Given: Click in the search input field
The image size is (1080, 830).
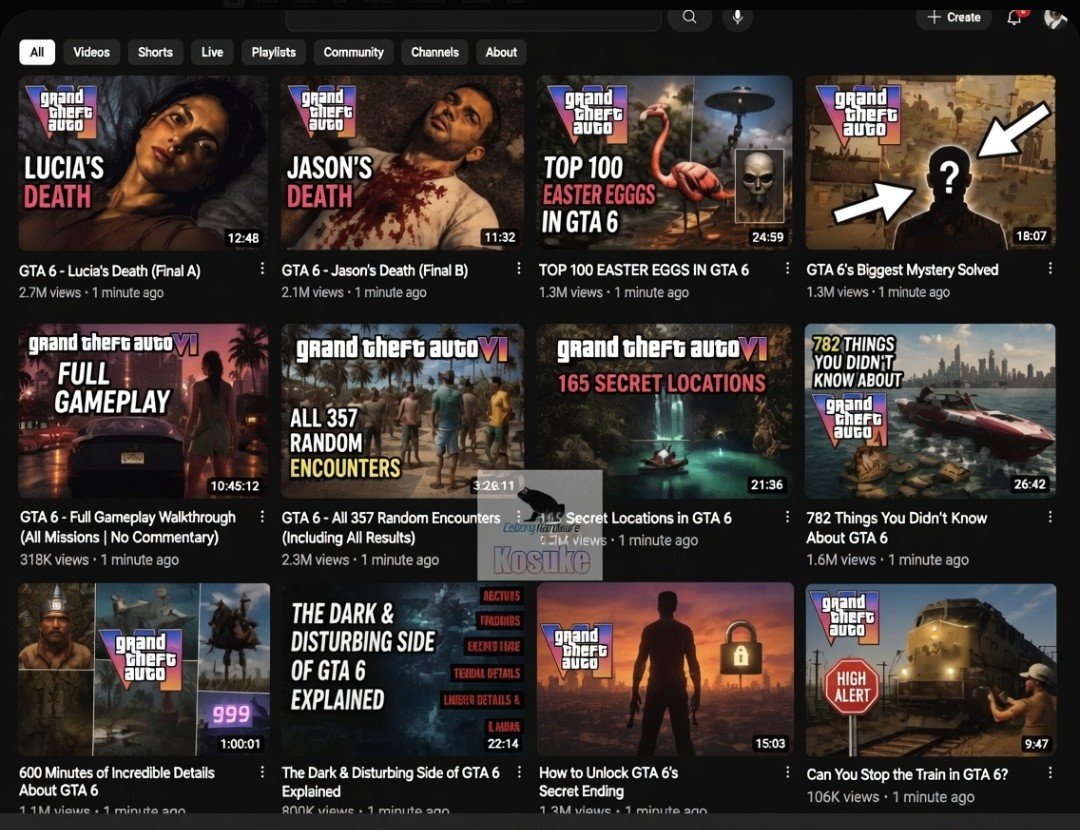Looking at the screenshot, I should (474, 19).
